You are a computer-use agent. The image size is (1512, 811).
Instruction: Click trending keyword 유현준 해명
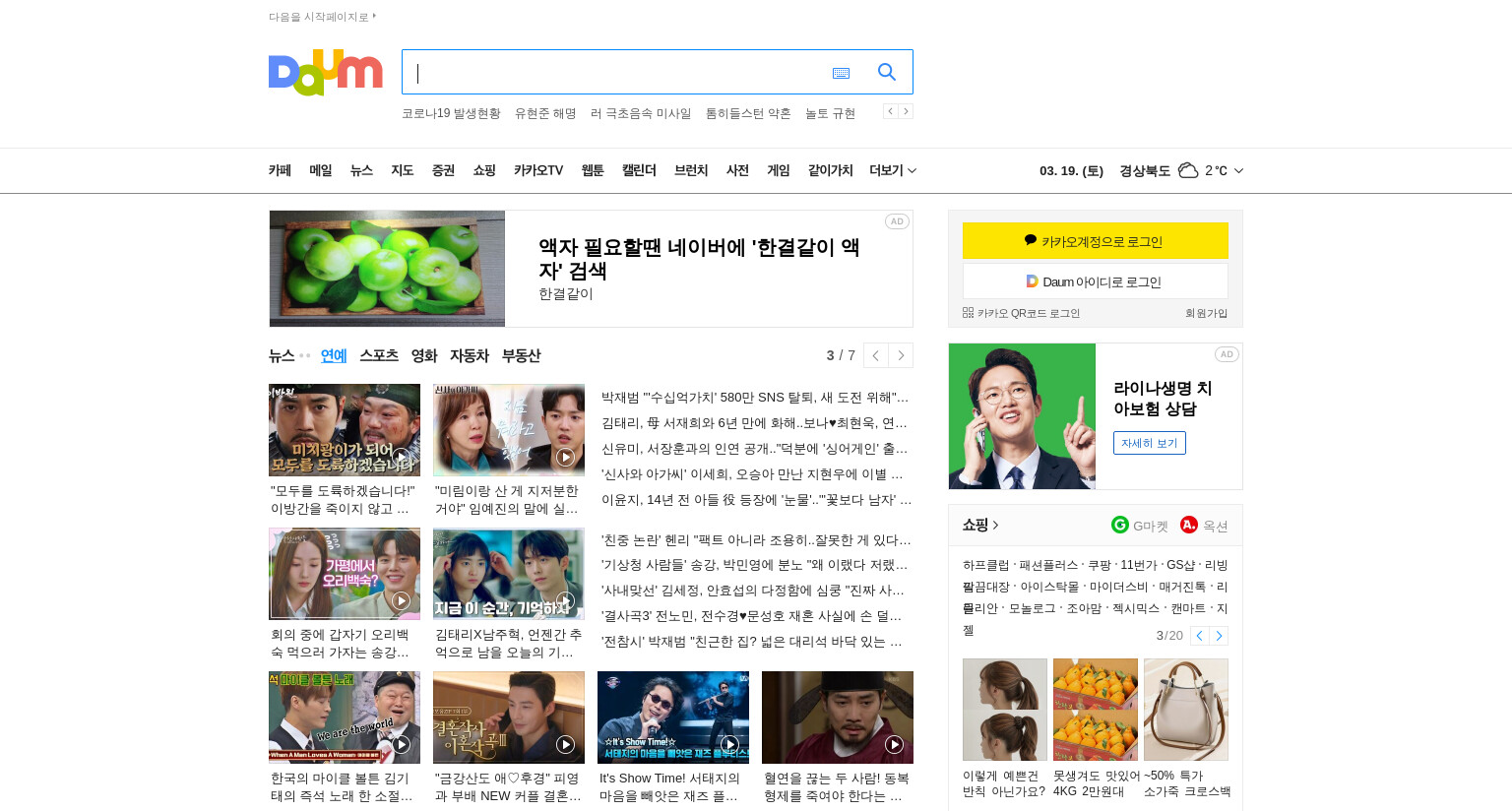(x=545, y=113)
